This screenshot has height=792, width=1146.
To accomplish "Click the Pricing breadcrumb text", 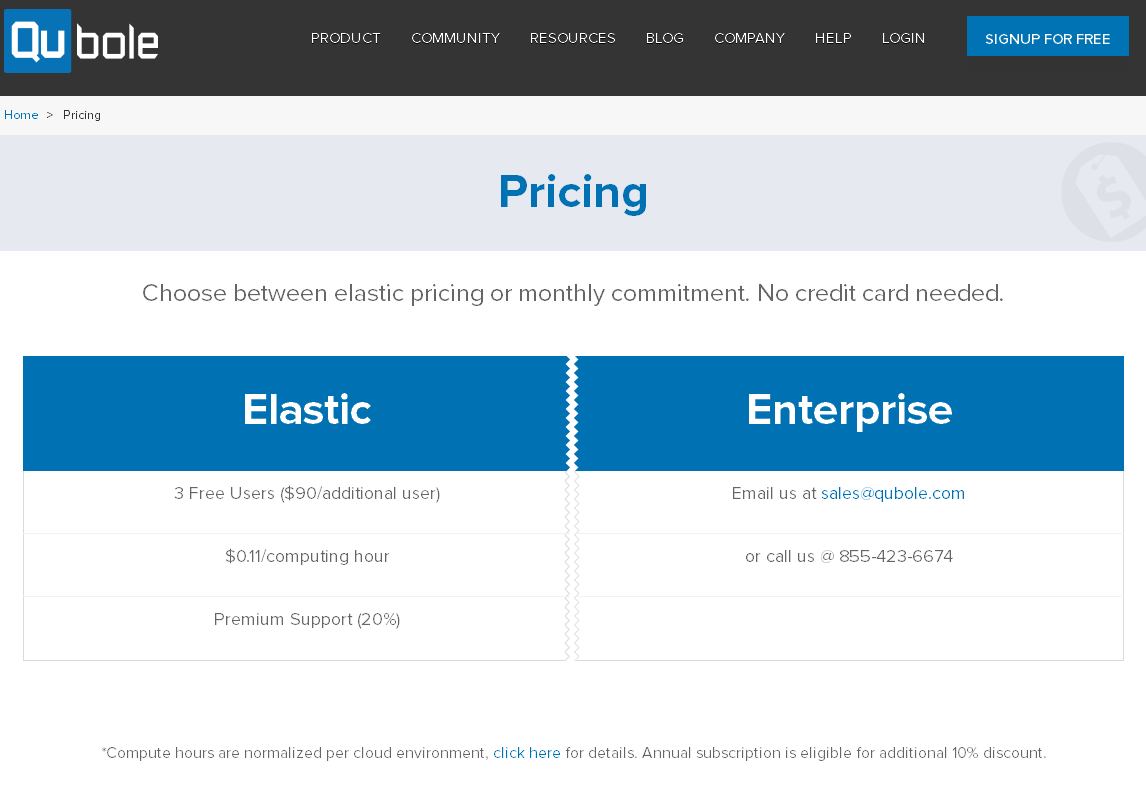I will coord(82,115).
